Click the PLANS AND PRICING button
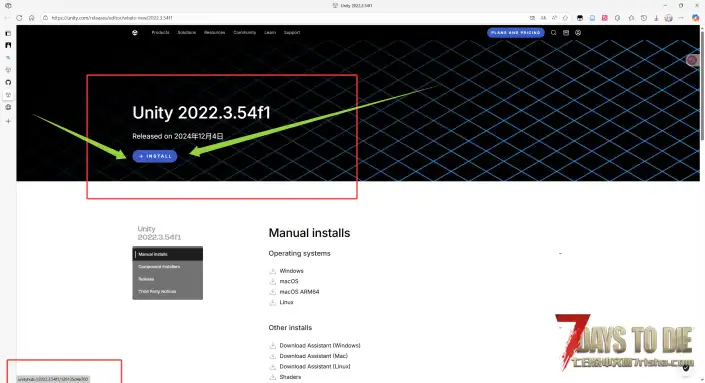The image size is (705, 383). tap(515, 32)
